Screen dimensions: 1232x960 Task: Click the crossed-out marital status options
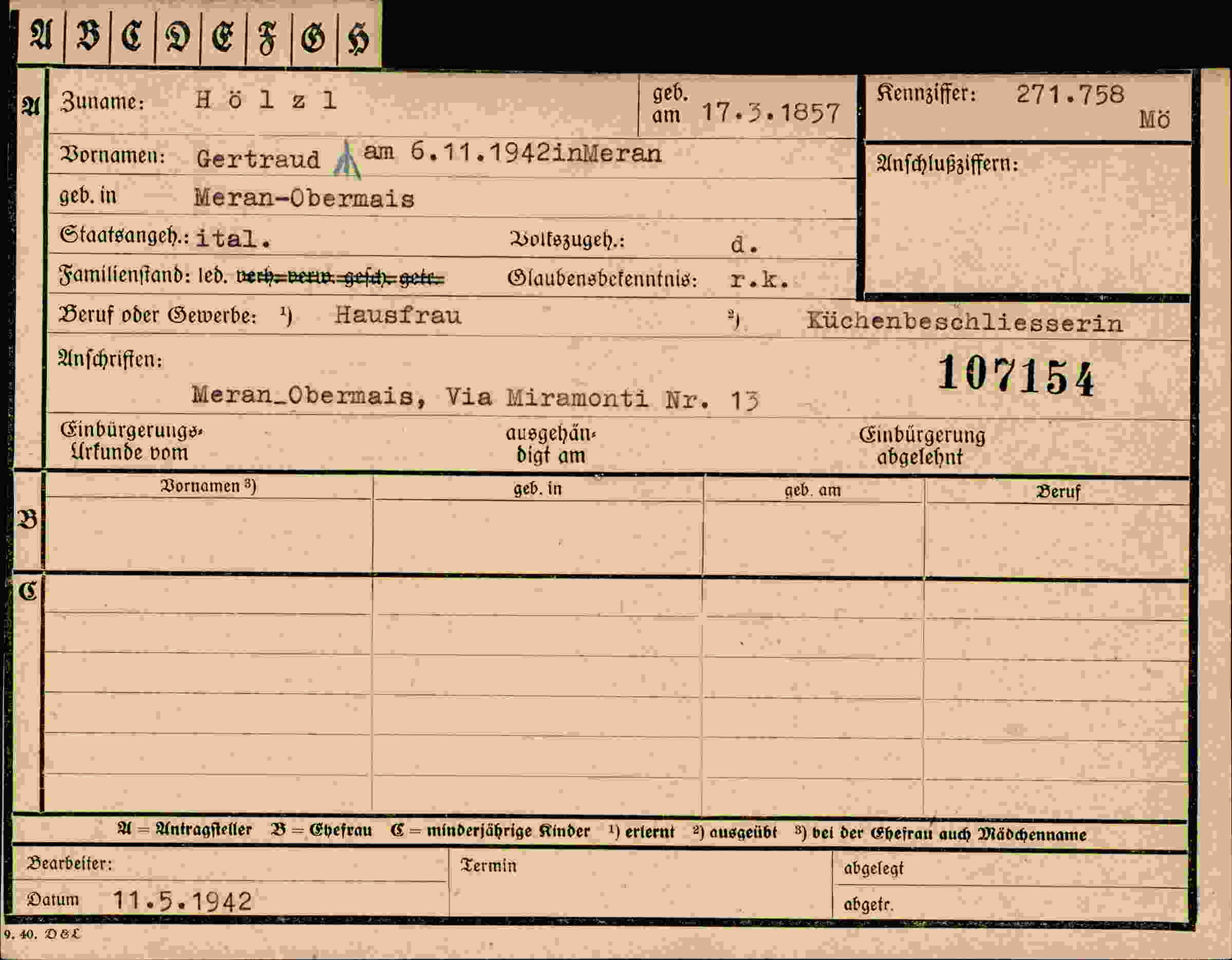pyautogui.click(x=340, y=277)
